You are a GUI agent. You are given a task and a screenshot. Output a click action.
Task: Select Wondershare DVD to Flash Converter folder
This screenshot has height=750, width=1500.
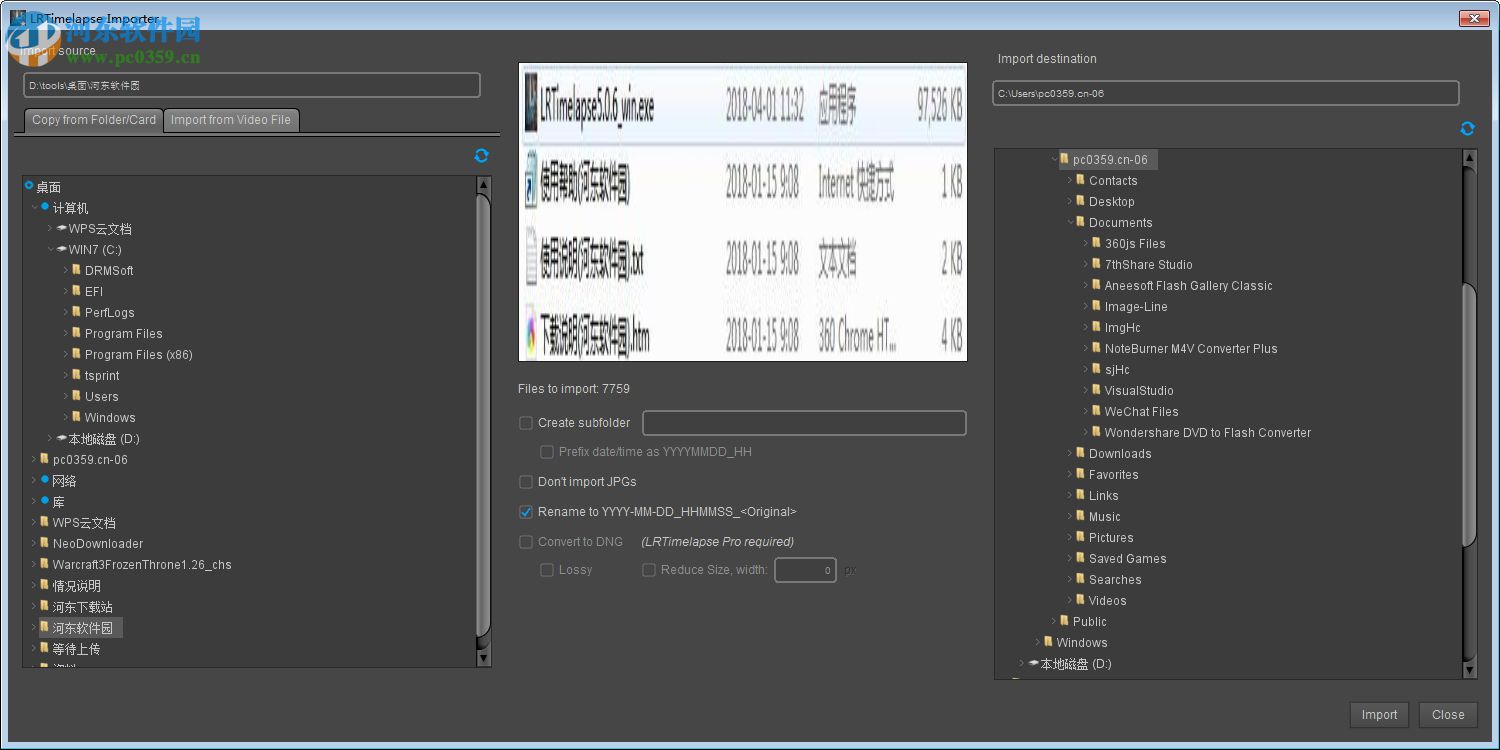tap(1207, 433)
